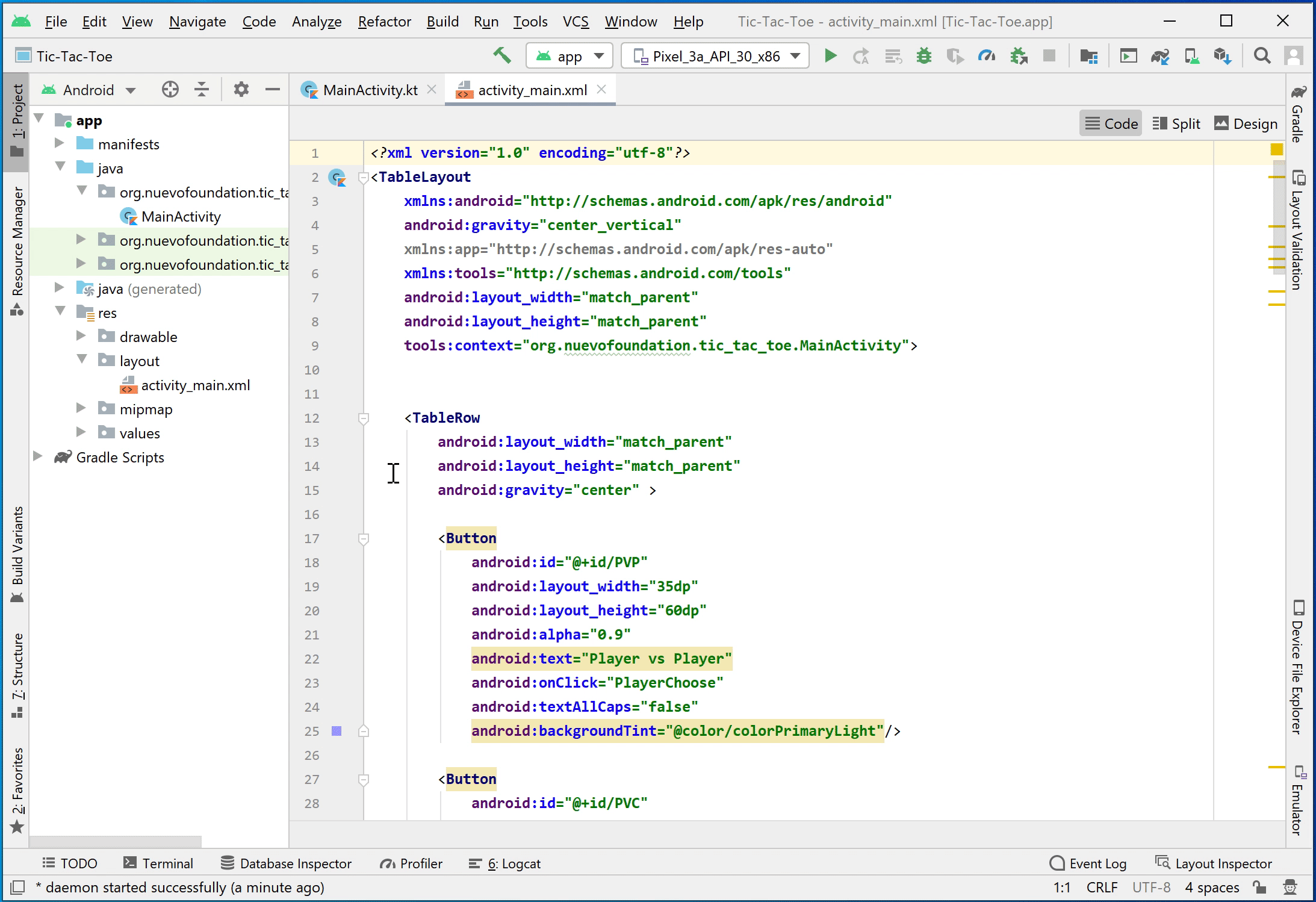Switch editor to Split view mode
The height and width of the screenshot is (902, 1316).
tap(1176, 123)
